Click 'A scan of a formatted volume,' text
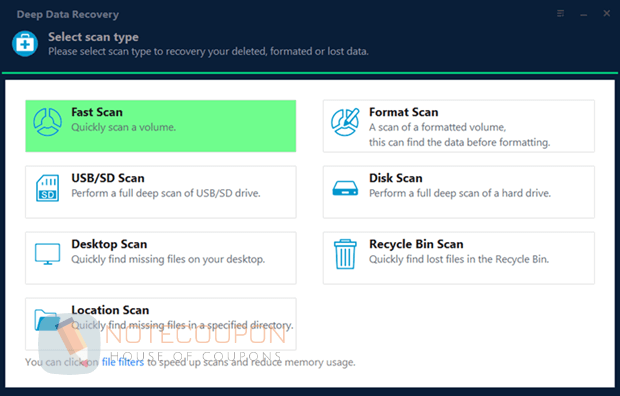620x396 pixels. (437, 127)
